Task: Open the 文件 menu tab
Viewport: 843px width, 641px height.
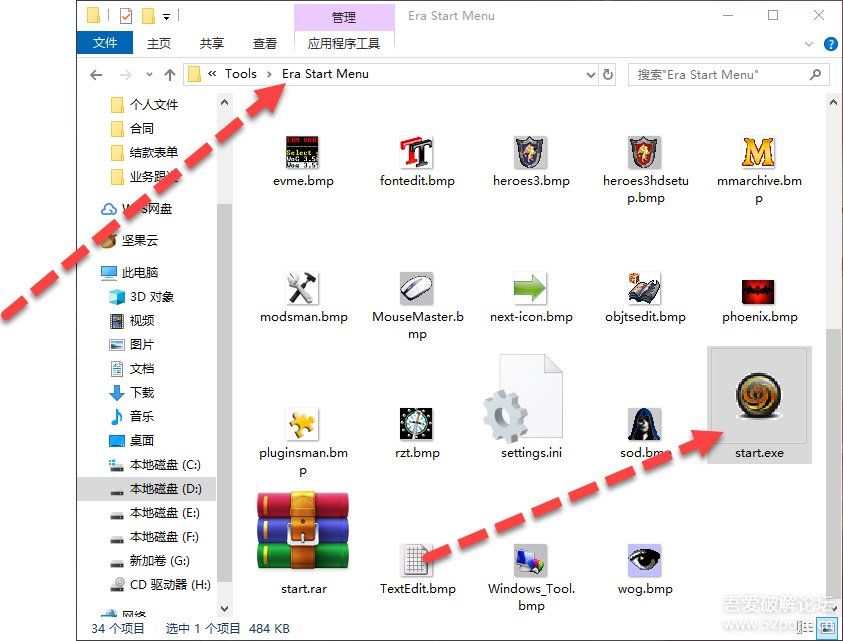Action: (105, 43)
